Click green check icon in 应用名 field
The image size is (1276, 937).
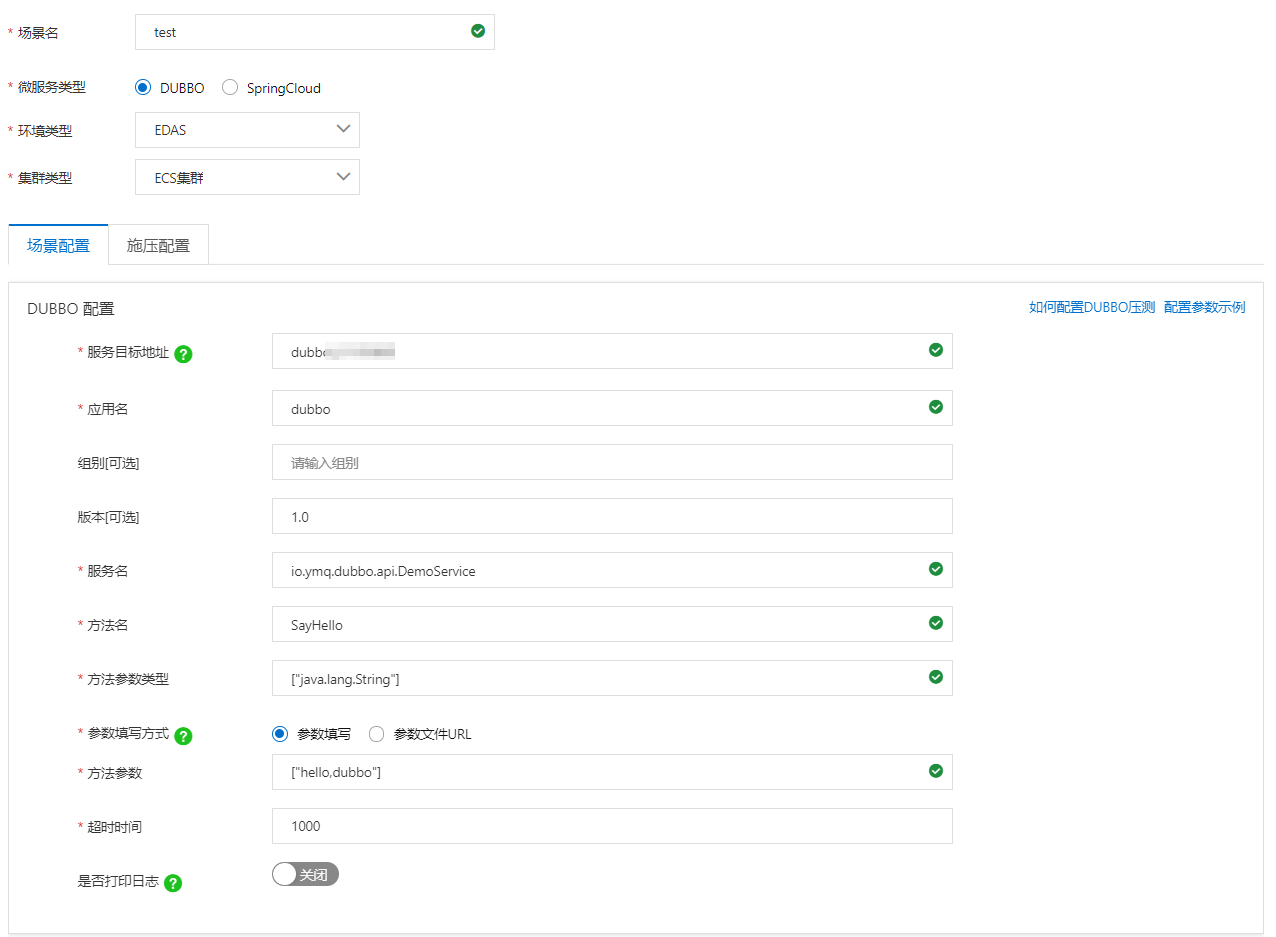pos(936,407)
